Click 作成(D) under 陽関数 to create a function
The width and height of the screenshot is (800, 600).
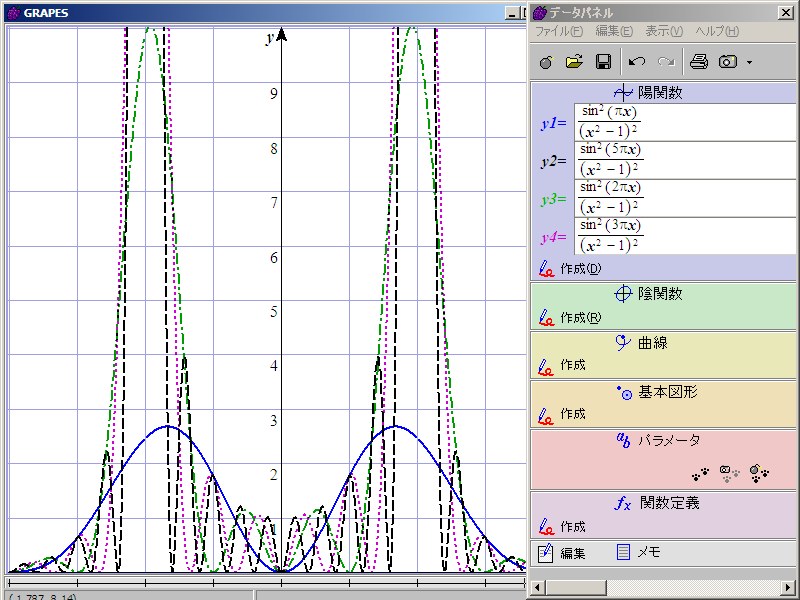tap(580, 268)
